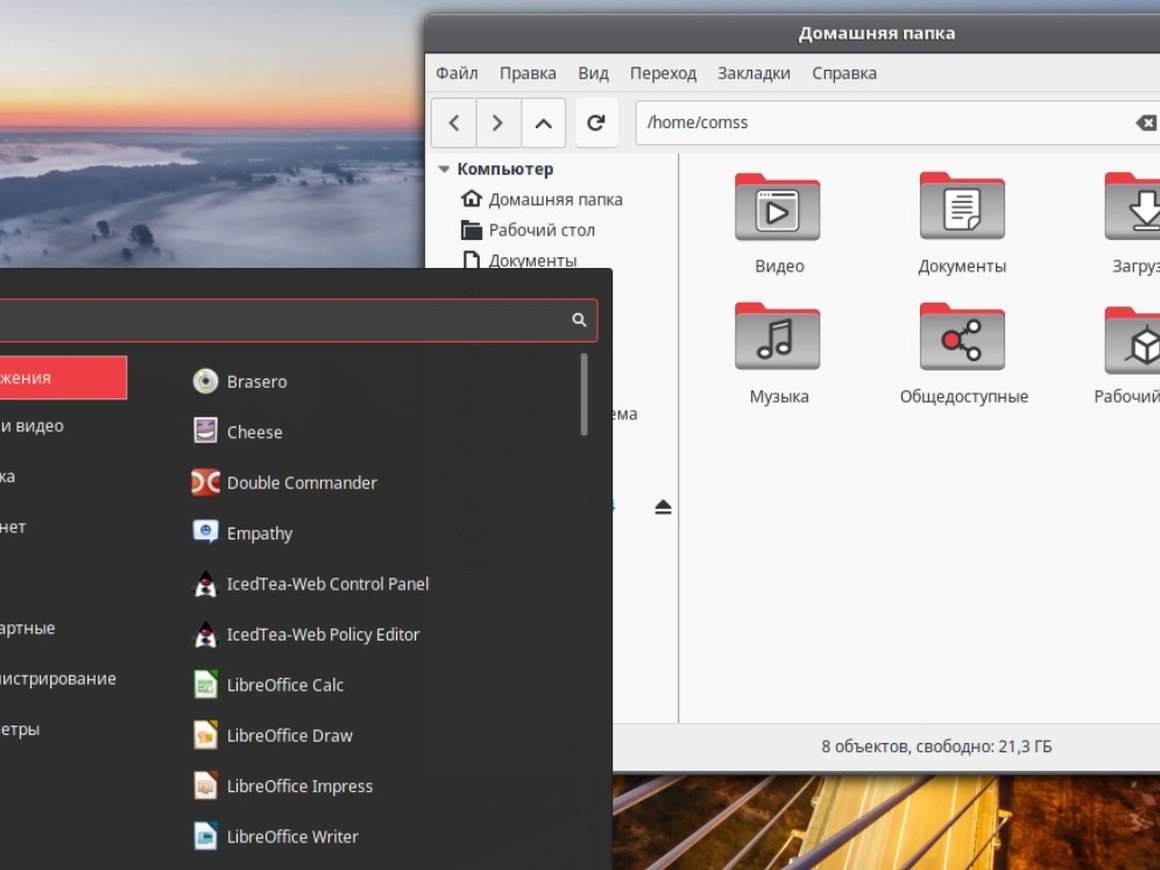Click the application menu scrollbar
This screenshot has height=870, width=1160.
pyautogui.click(x=584, y=395)
